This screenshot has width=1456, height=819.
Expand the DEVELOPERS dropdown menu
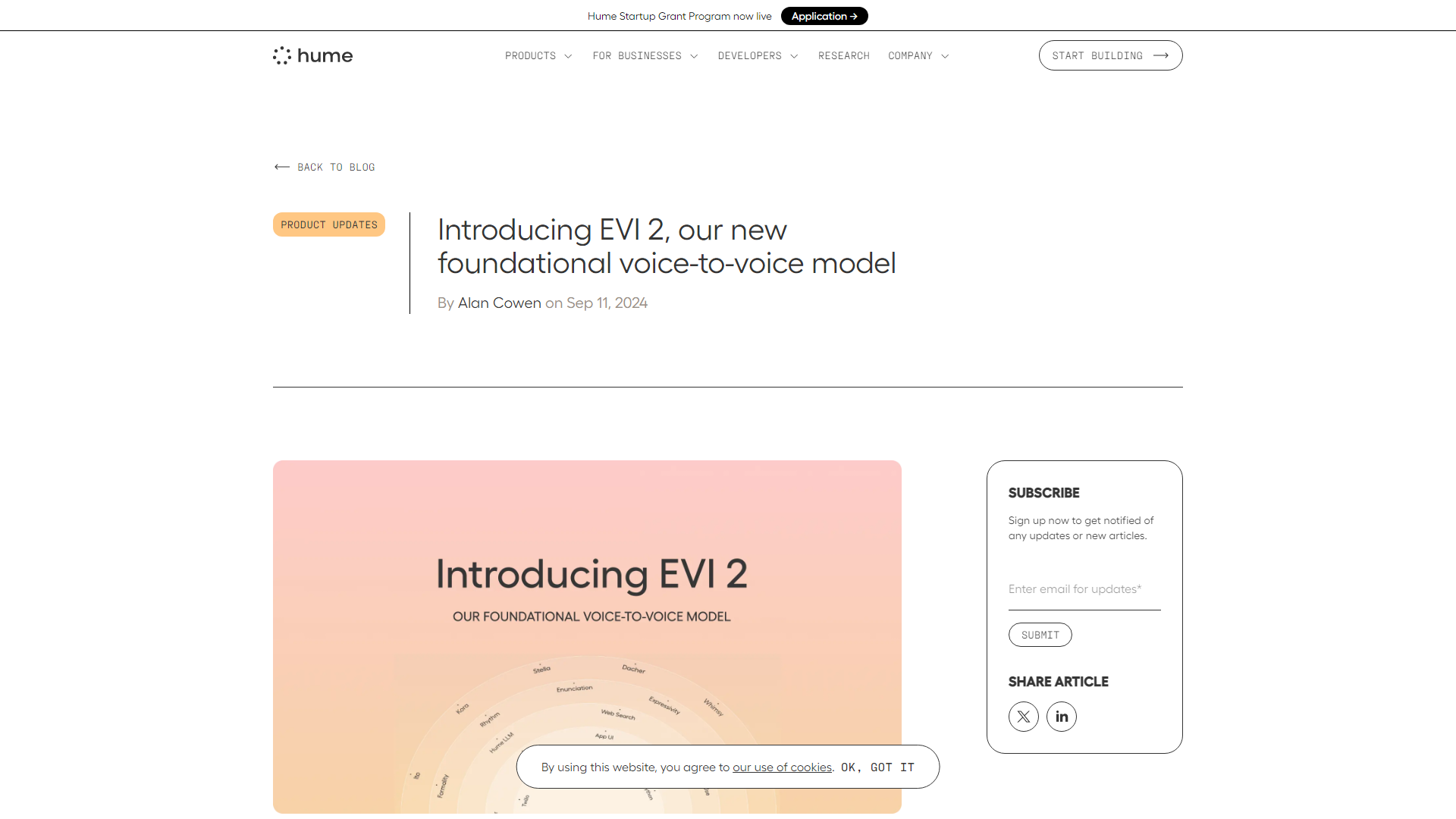757,55
